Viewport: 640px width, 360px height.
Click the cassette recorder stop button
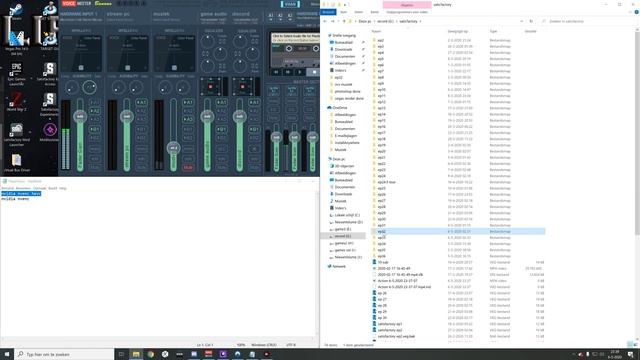point(314,72)
